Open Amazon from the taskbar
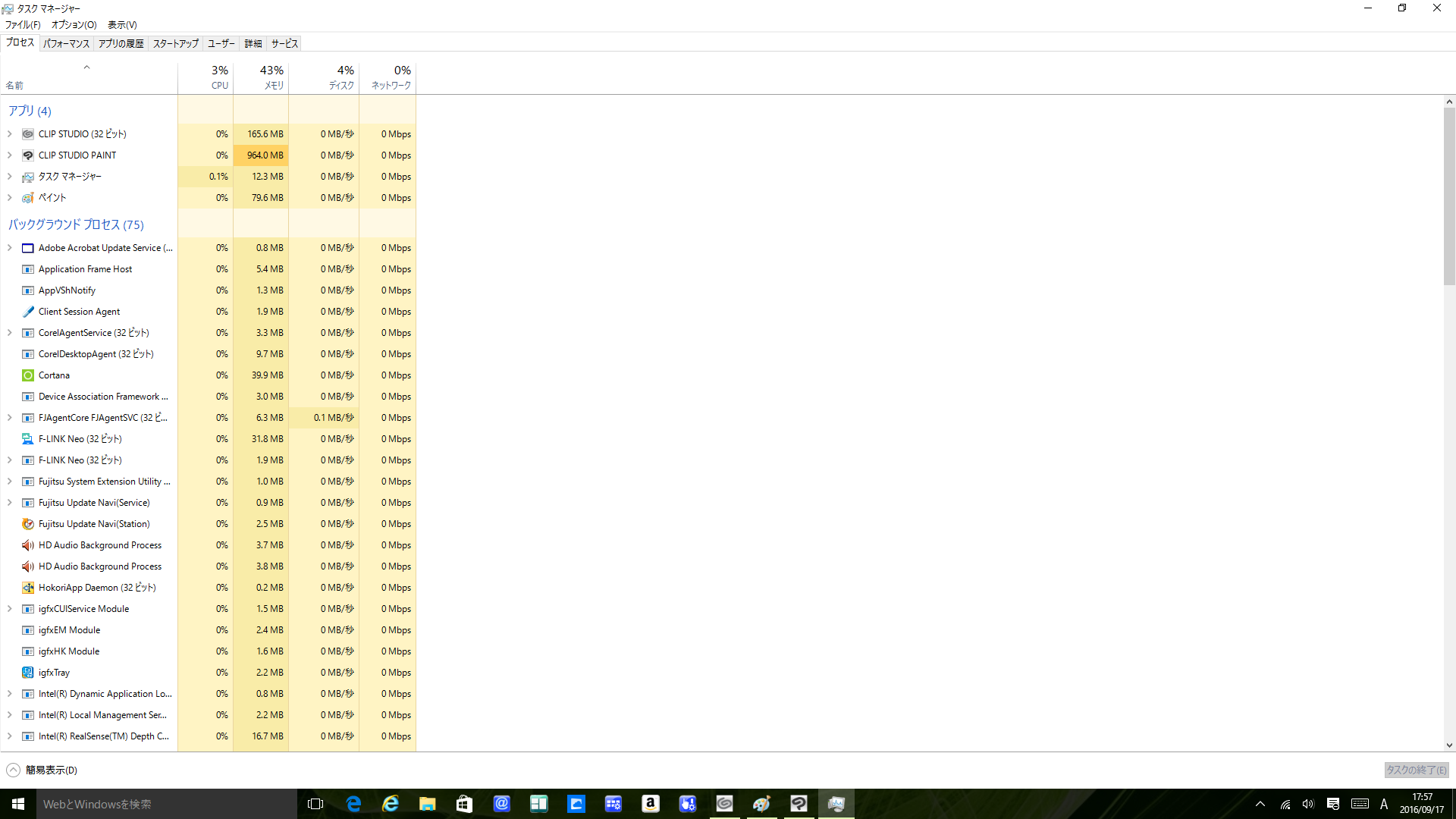Viewport: 1456px width, 819px height. [x=650, y=804]
